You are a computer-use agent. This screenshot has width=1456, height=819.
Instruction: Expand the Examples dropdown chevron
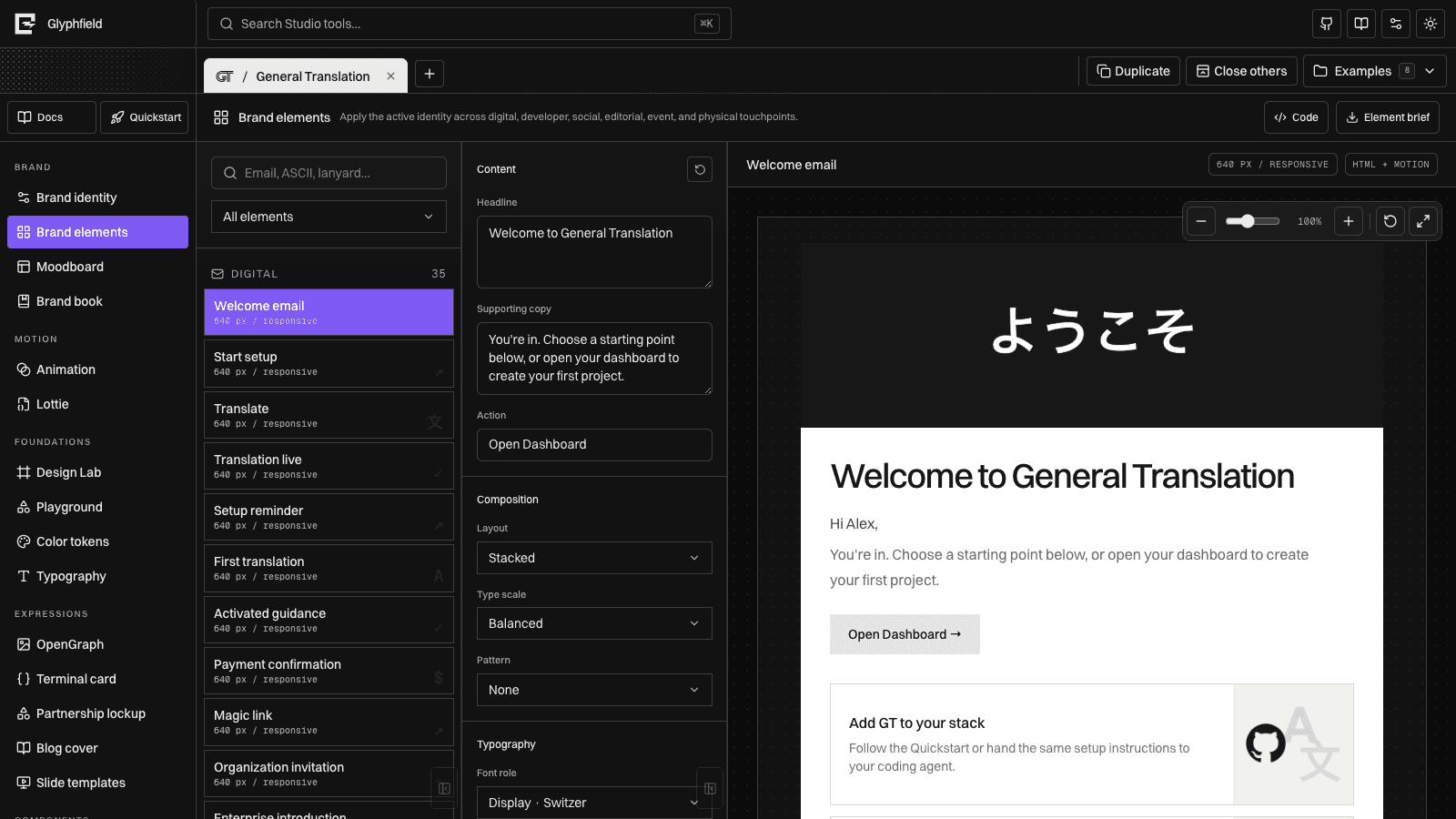[1430, 71]
